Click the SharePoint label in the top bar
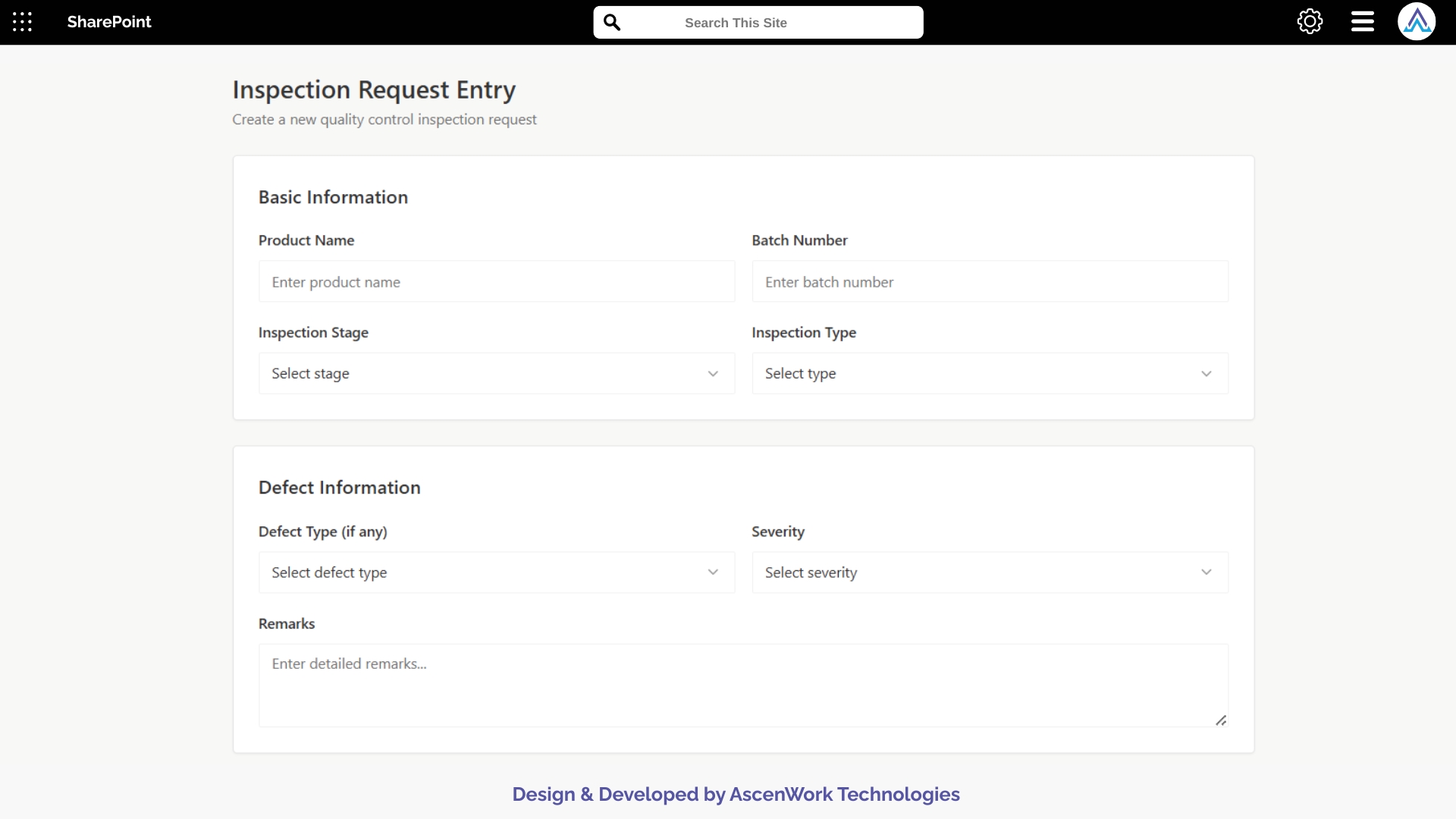The height and width of the screenshot is (819, 1456). click(108, 22)
